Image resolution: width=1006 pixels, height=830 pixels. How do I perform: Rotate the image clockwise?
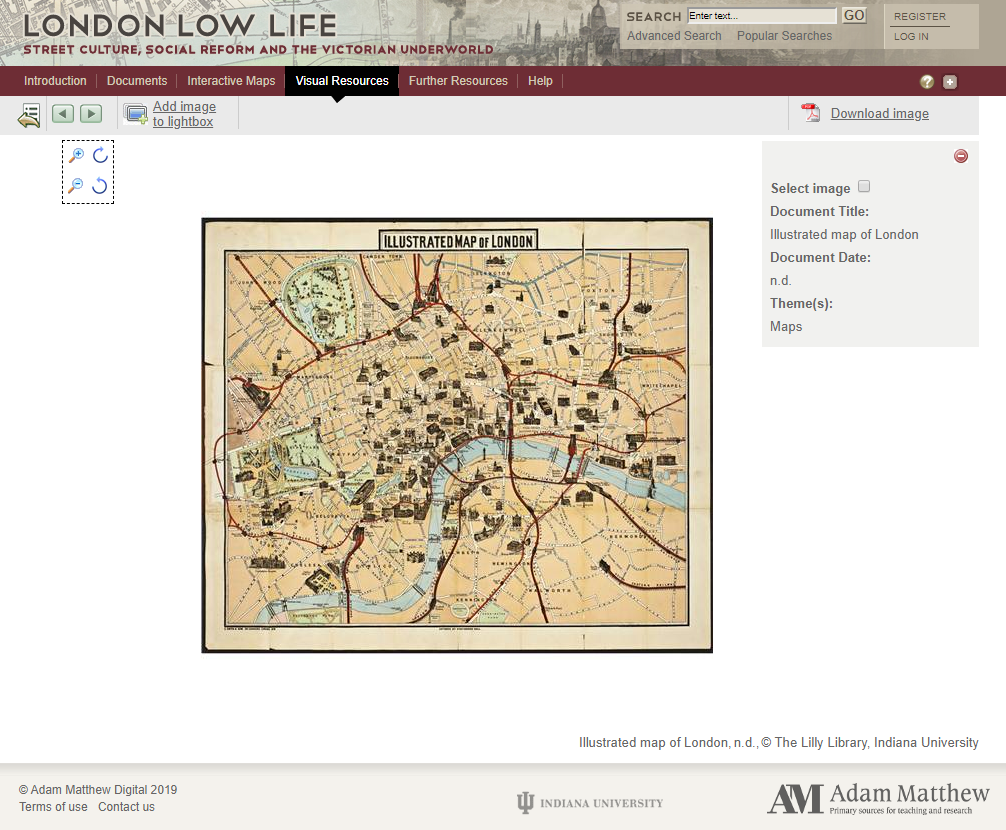100,155
